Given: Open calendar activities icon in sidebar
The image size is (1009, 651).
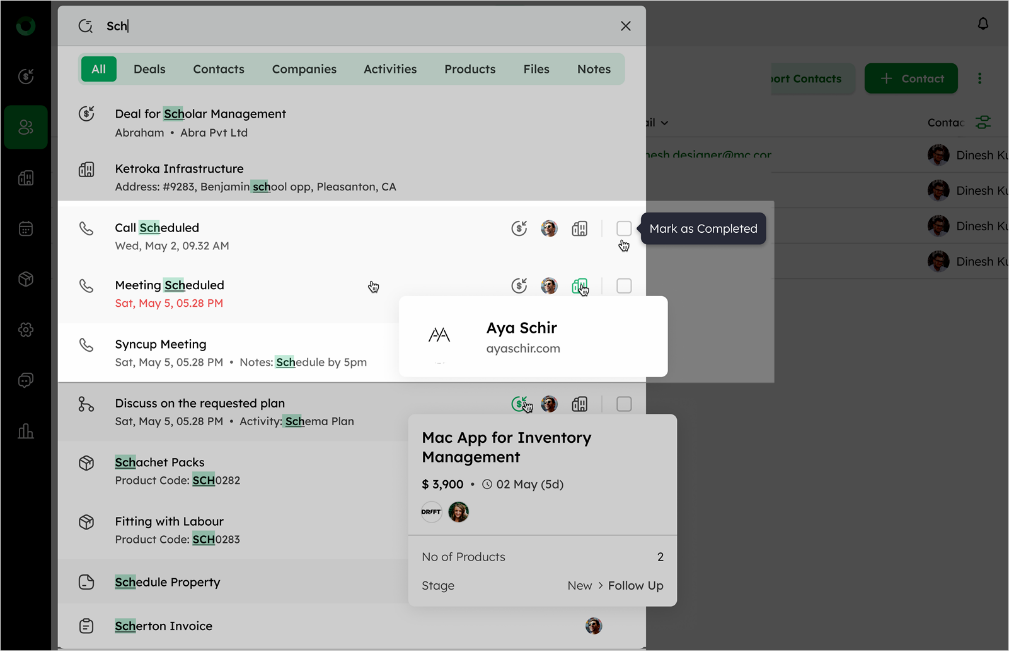Looking at the screenshot, I should 26,229.
